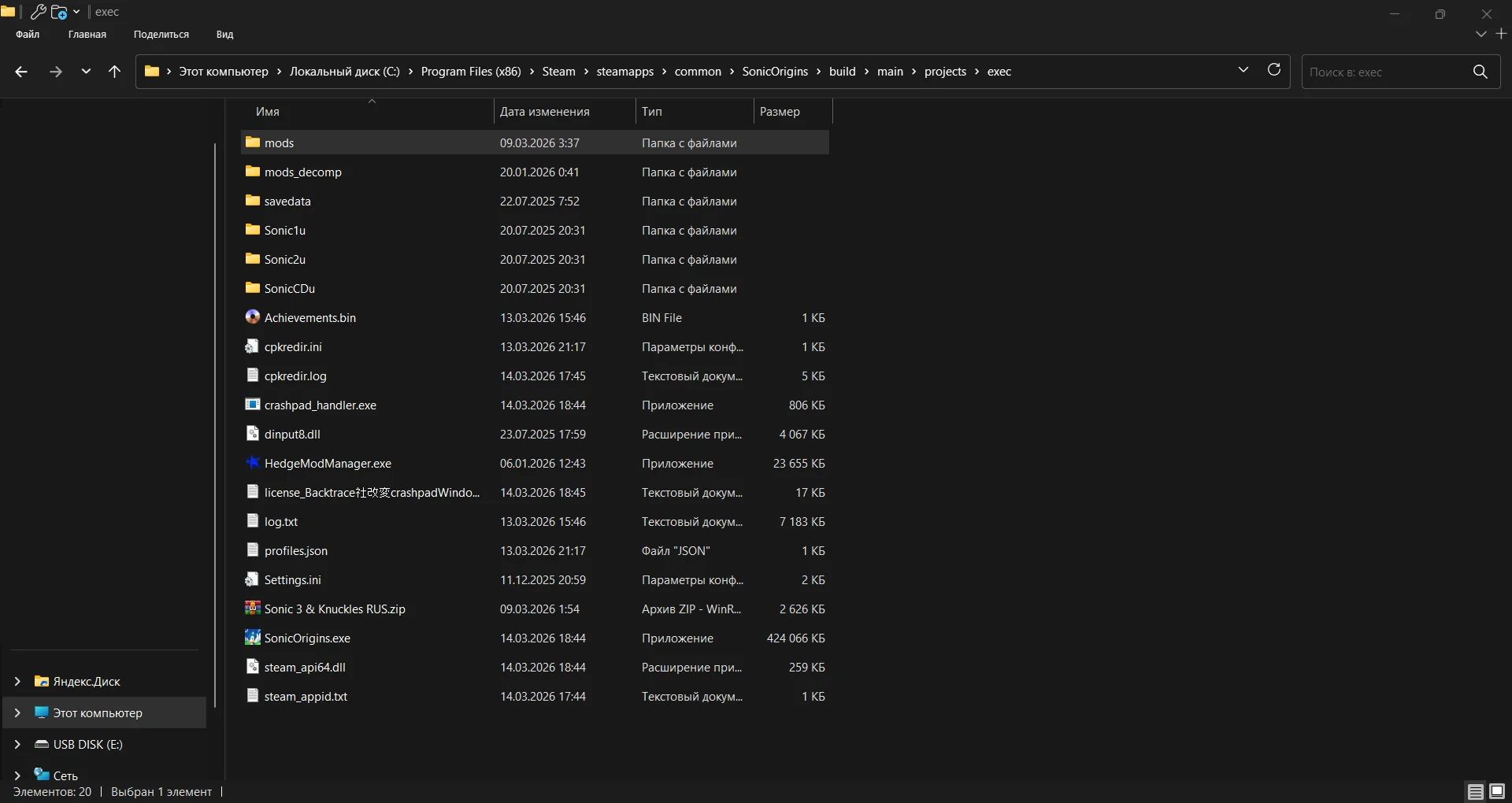
Task: Select the steam_api64.dll file icon
Action: (x=253, y=667)
